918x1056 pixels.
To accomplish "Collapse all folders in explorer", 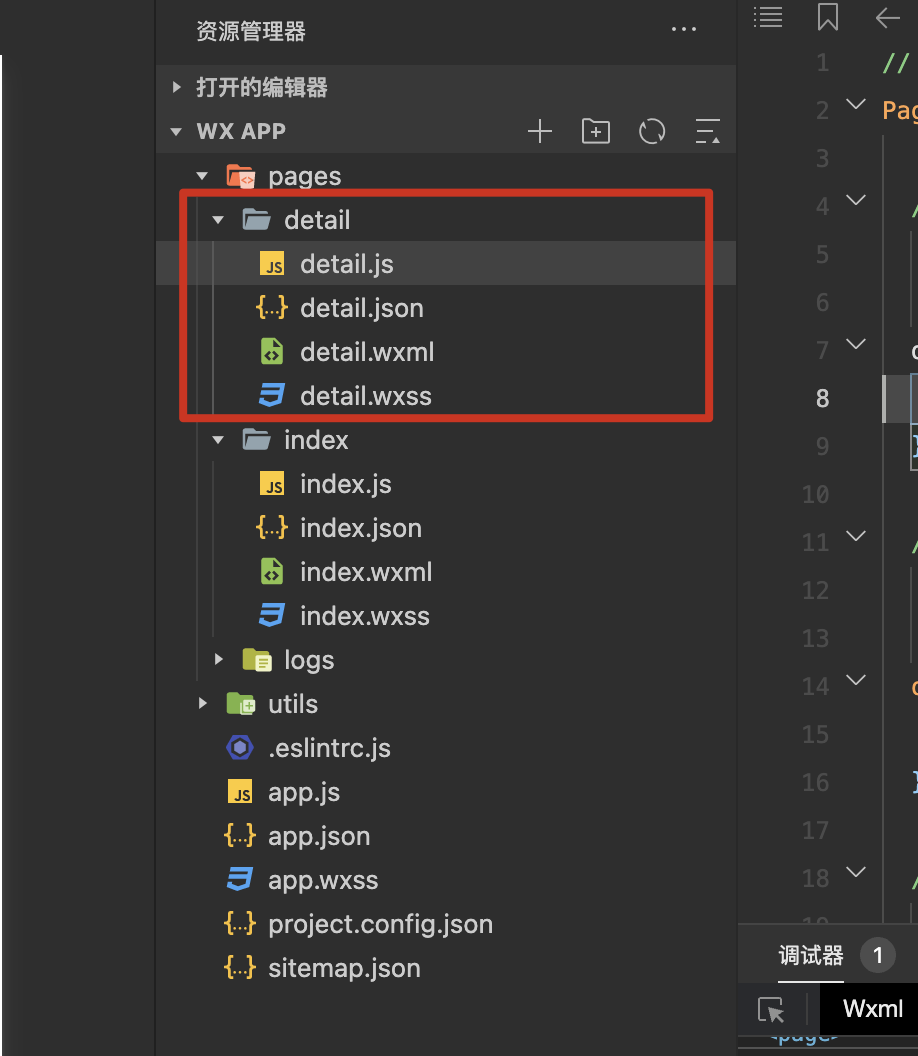I will 707,131.
